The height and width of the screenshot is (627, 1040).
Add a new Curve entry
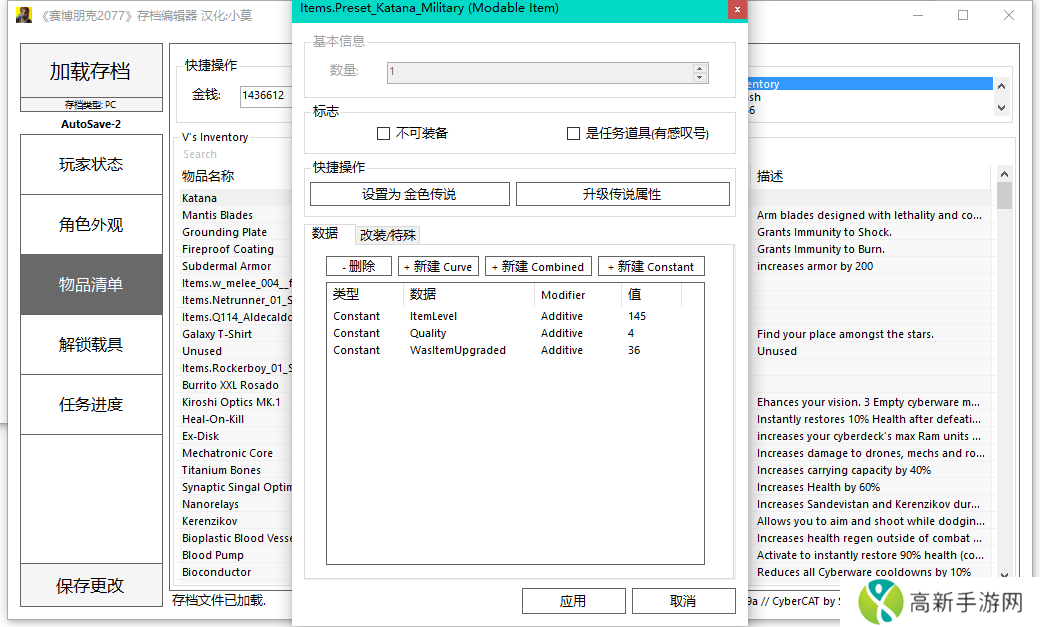[437, 267]
